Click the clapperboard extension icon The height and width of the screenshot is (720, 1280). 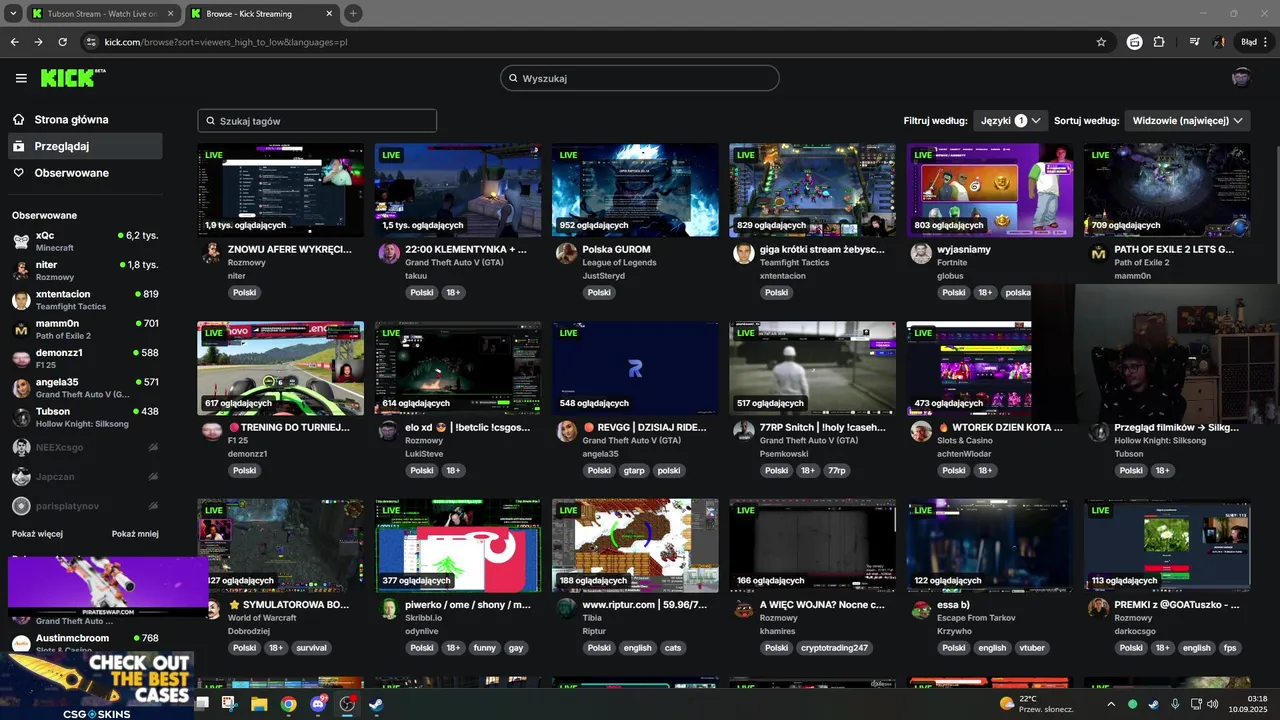coord(1134,42)
